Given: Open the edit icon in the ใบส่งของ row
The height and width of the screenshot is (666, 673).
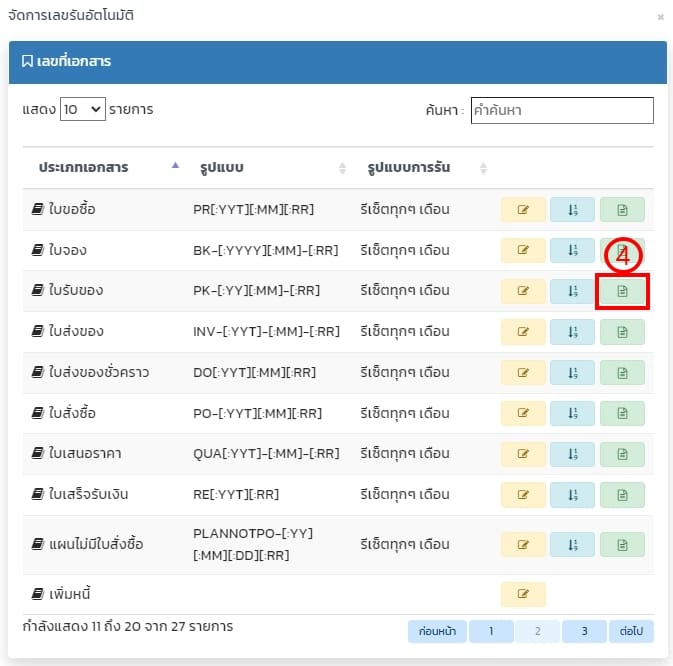Looking at the screenshot, I should (x=523, y=332).
